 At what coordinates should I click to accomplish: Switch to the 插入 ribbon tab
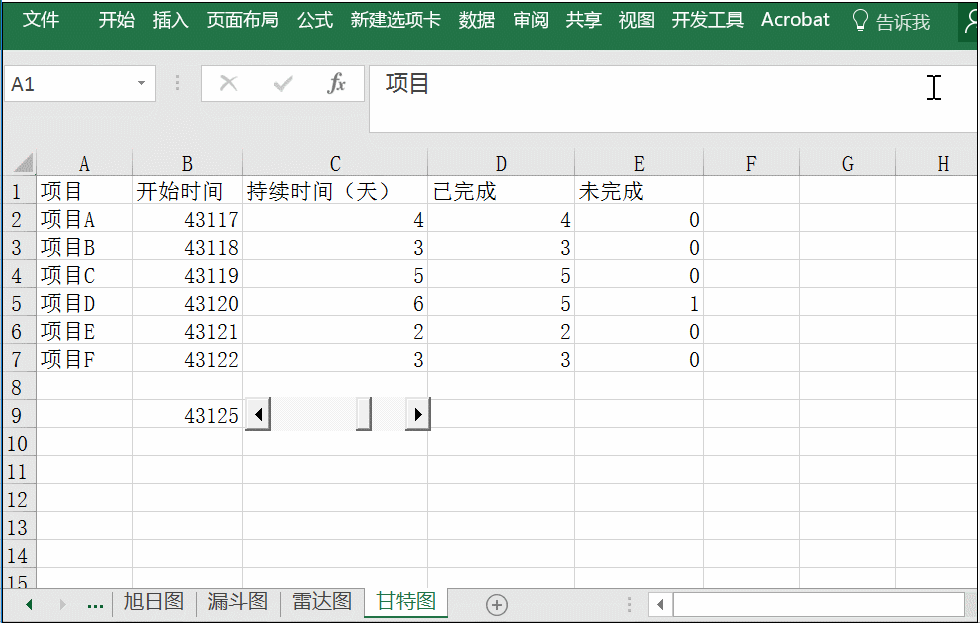(x=170, y=20)
